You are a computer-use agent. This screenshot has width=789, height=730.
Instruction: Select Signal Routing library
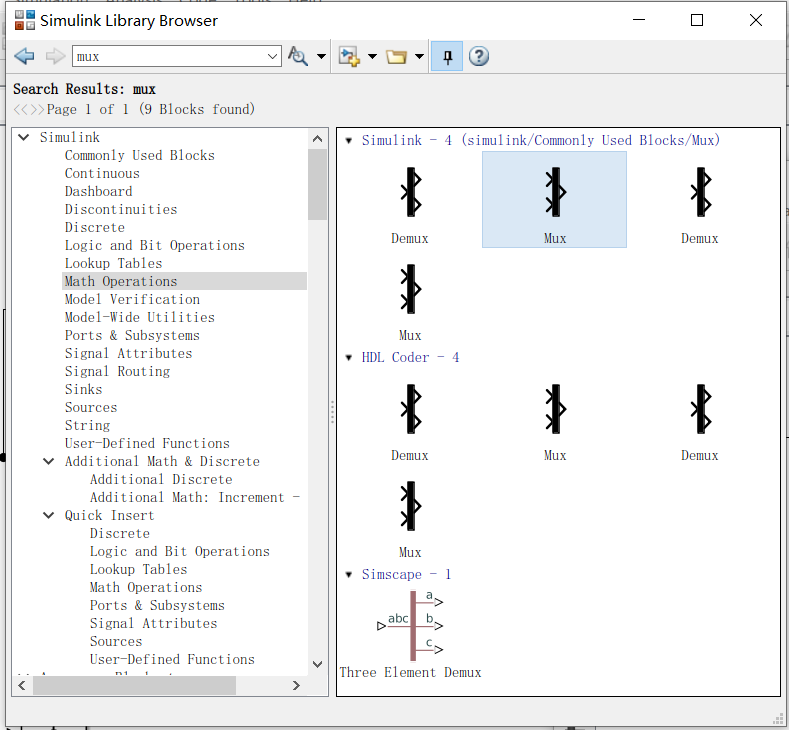tap(117, 371)
